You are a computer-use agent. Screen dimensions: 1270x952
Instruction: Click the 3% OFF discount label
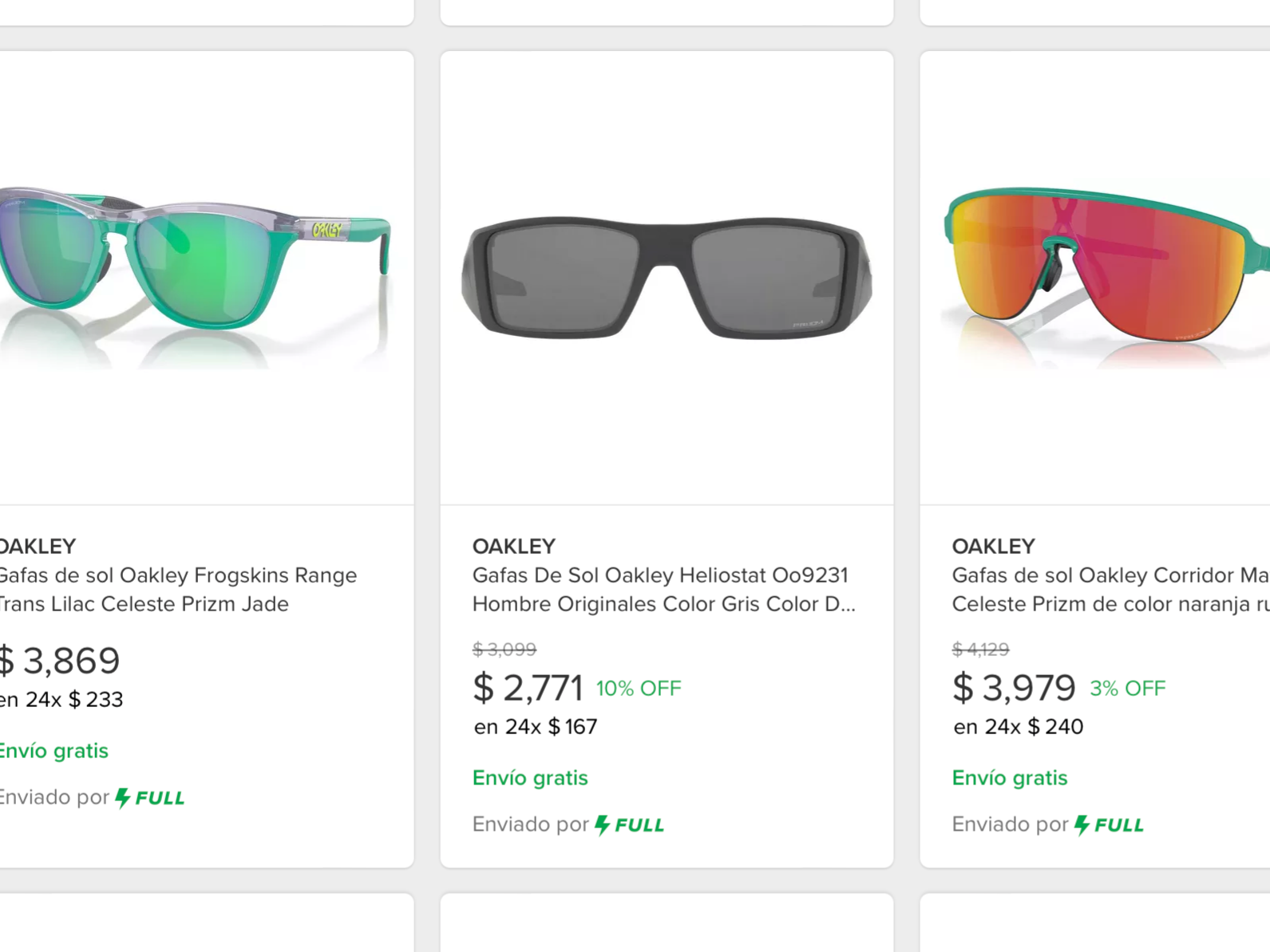click(x=1128, y=689)
